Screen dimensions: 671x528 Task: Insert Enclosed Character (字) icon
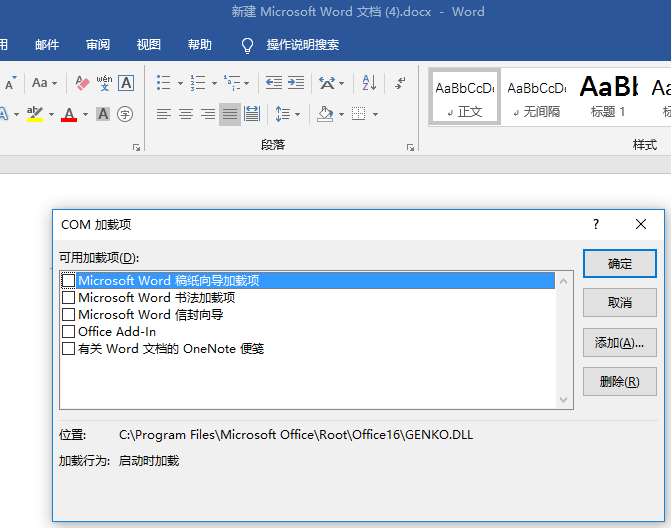point(125,114)
